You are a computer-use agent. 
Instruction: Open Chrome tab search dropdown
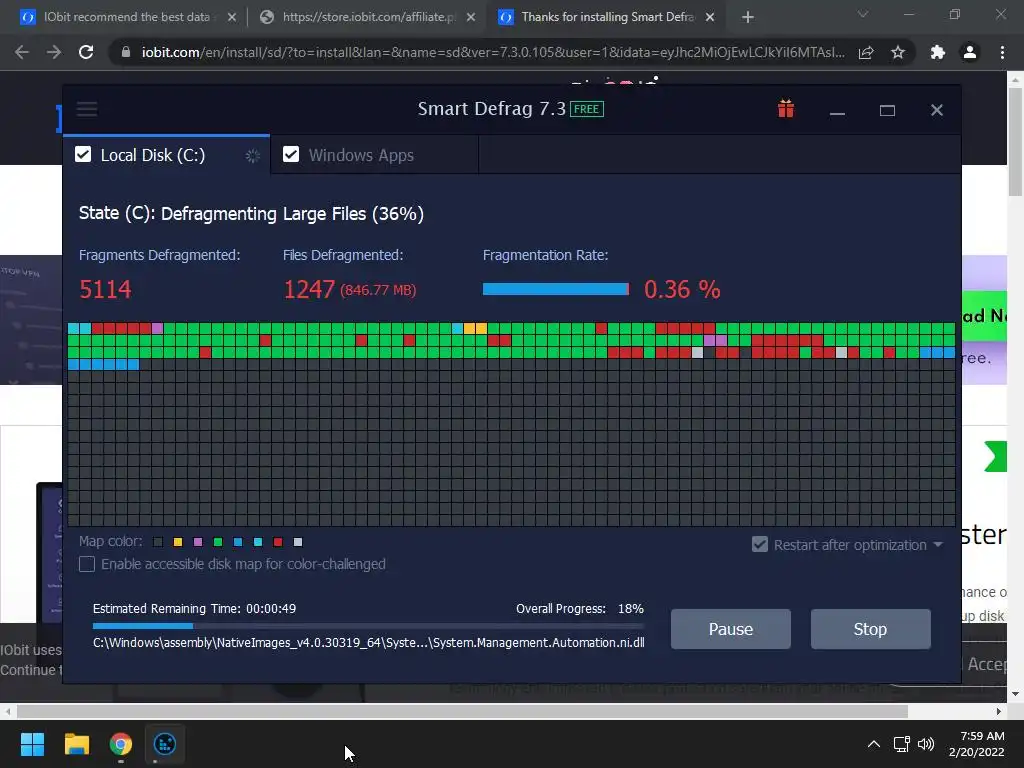tap(863, 14)
